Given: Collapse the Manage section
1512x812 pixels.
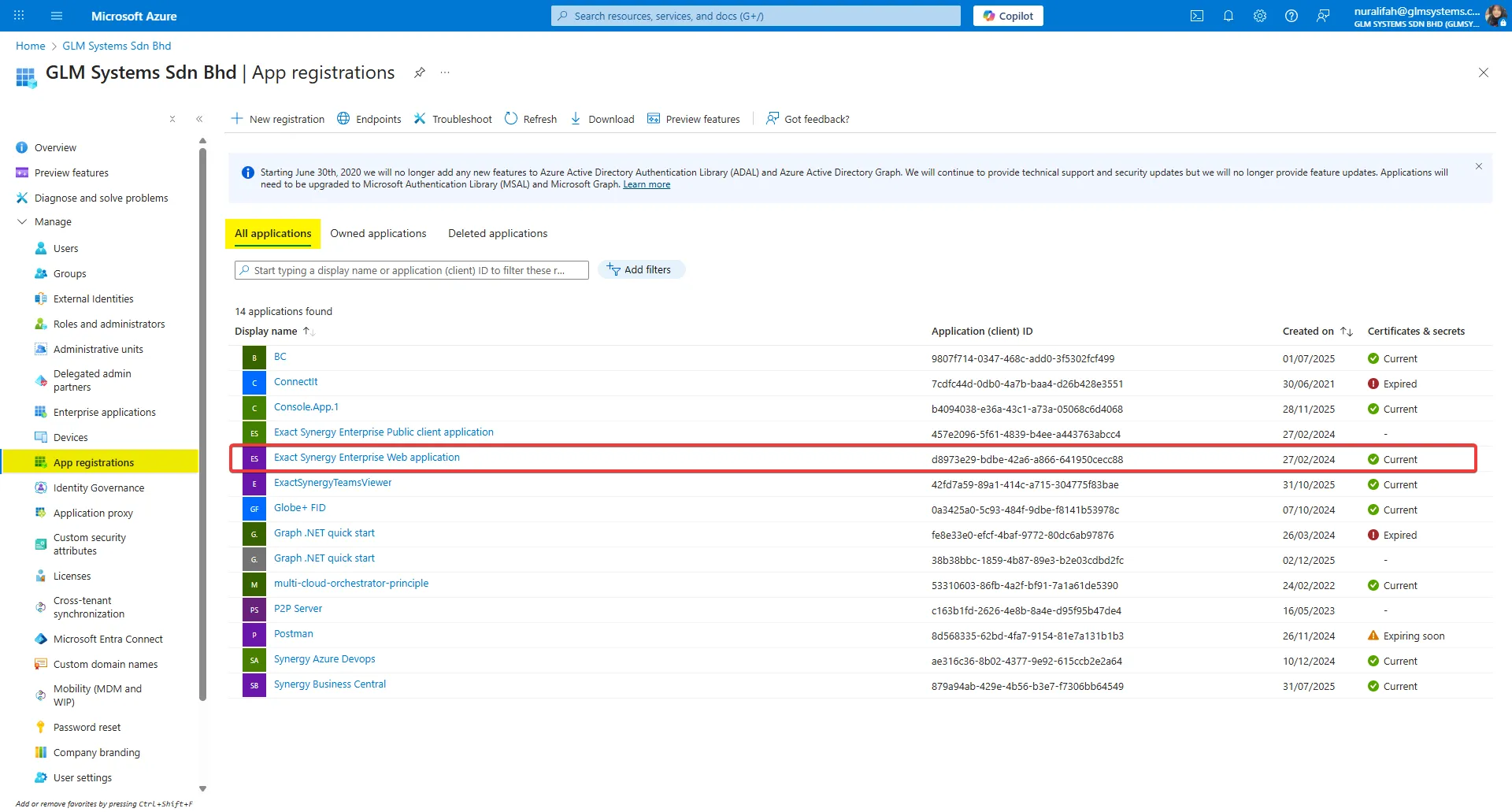Looking at the screenshot, I should 22,222.
